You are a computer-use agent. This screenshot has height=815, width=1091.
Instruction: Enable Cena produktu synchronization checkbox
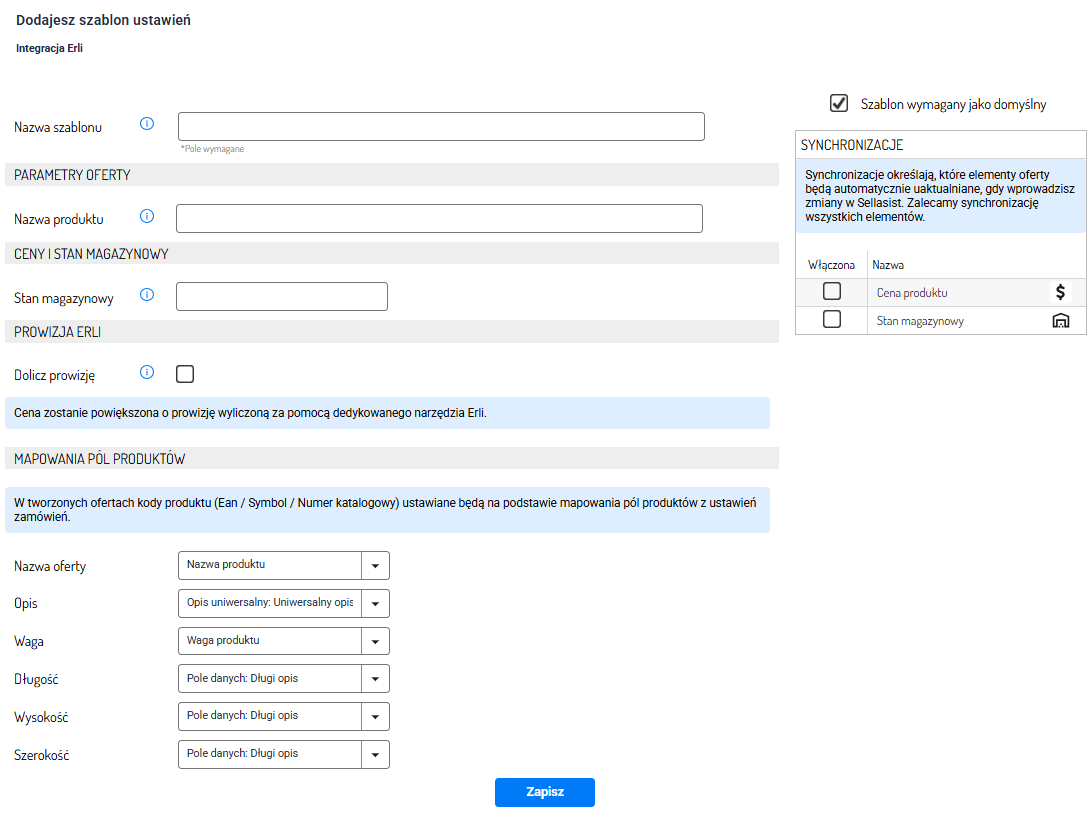tap(831, 292)
